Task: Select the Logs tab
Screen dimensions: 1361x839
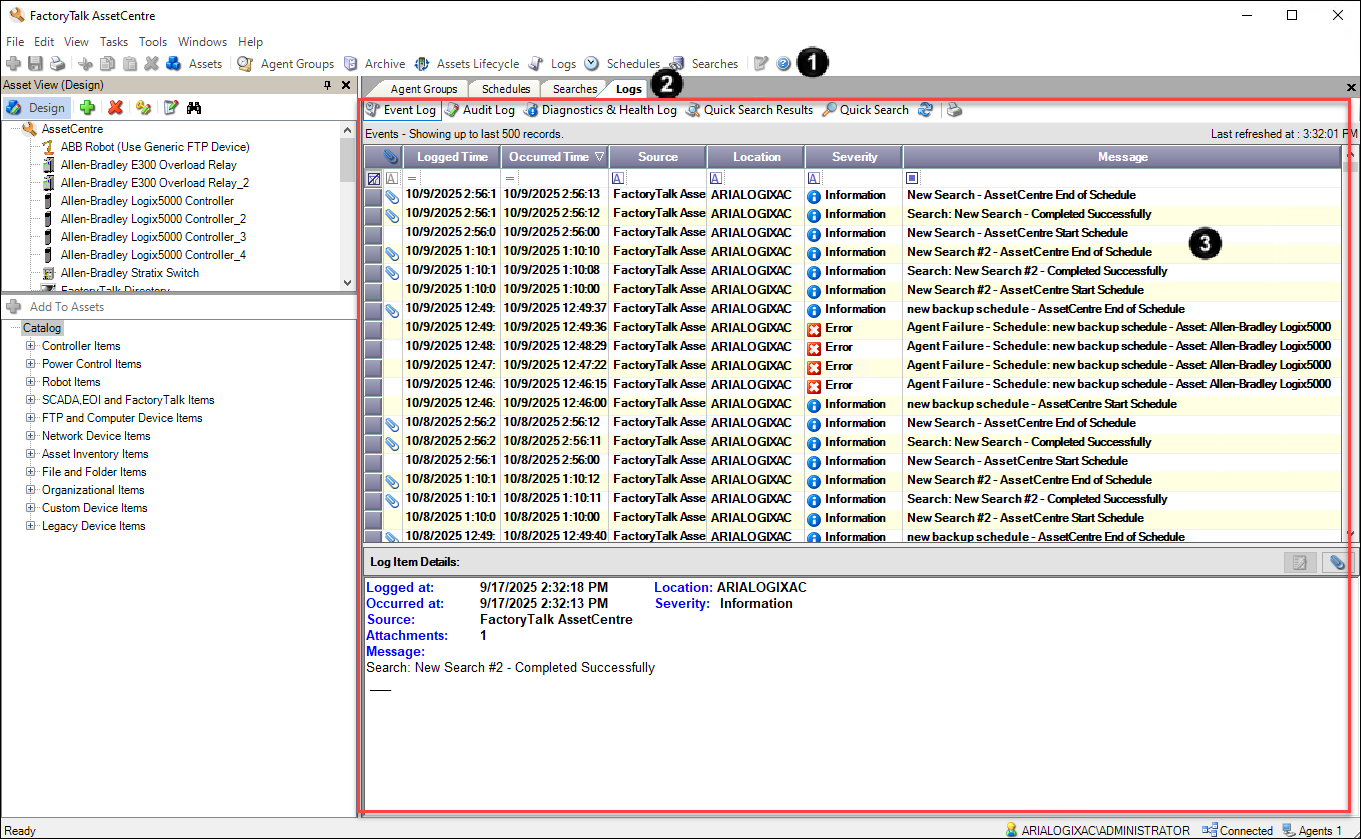Action: 629,89
